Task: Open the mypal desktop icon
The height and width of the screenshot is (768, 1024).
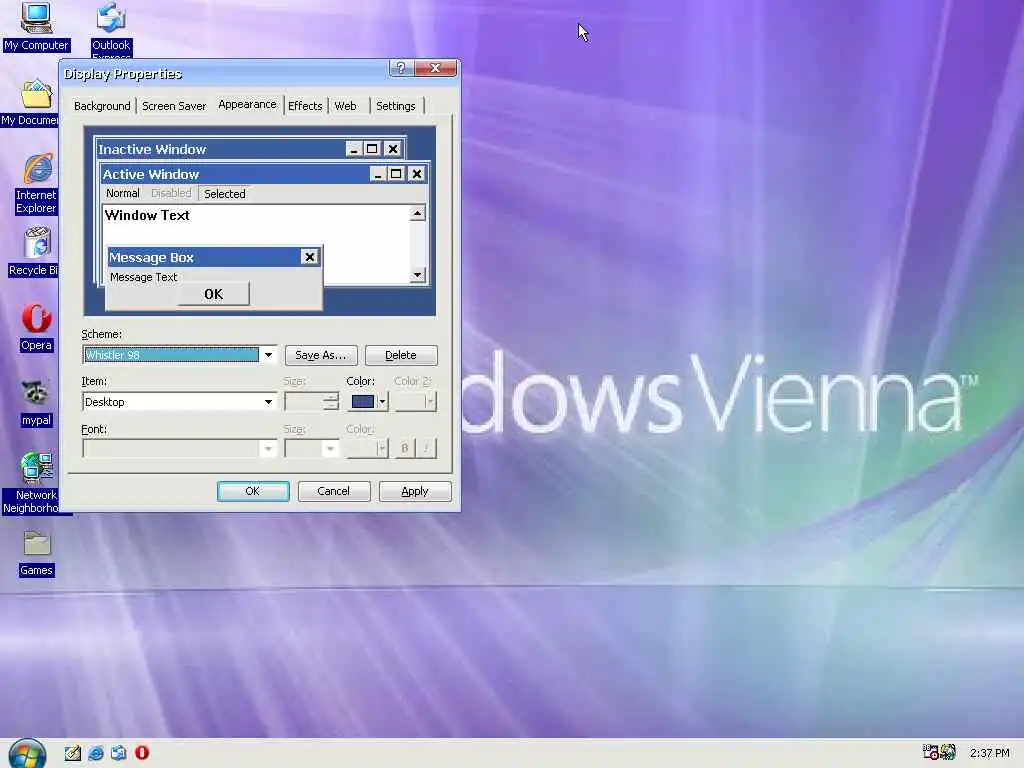Action: click(x=36, y=404)
